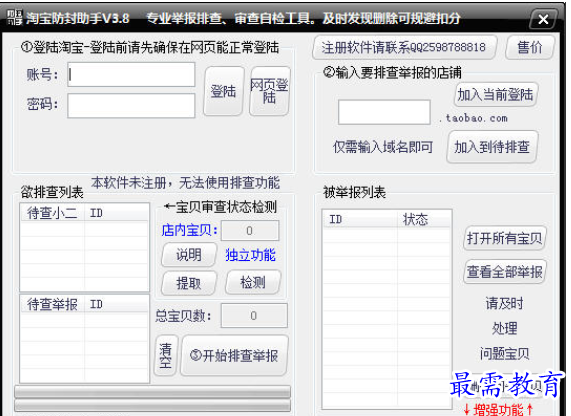The image size is (571, 416).
Task: Click 注册软件请联系QQ button
Action: click(404, 47)
